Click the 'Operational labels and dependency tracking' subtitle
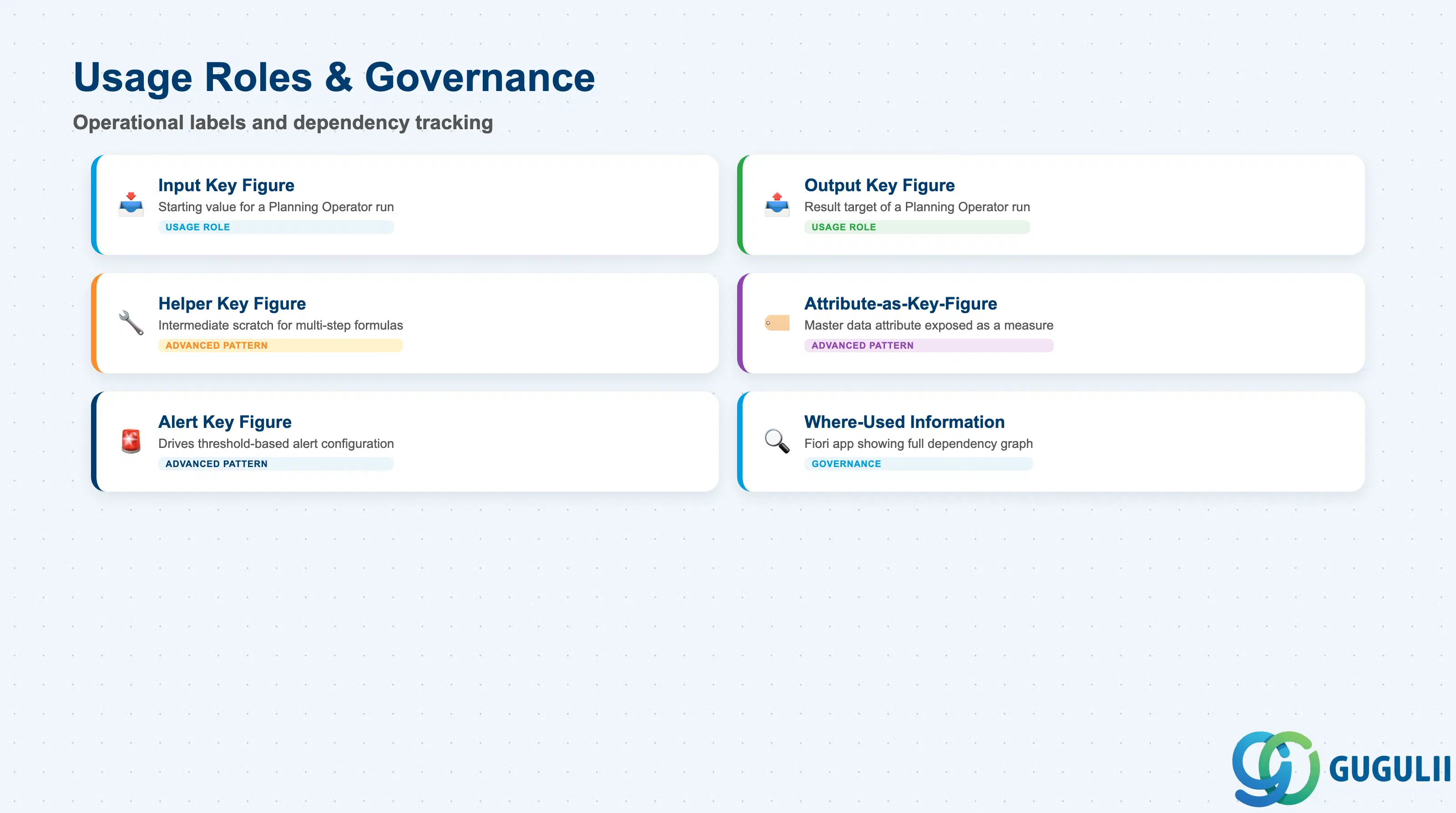This screenshot has width=1456, height=813. 283,122
